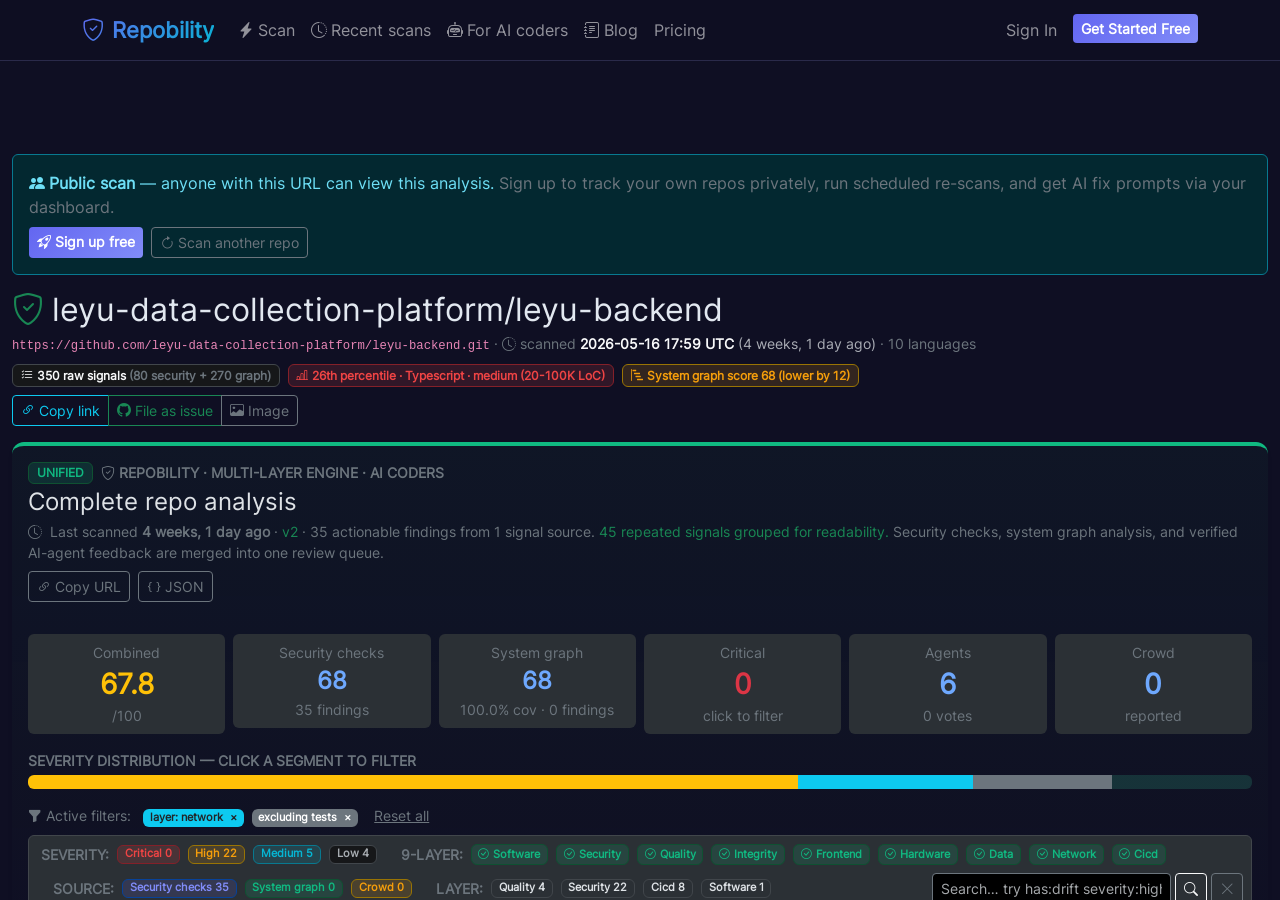This screenshot has height=900, width=1280.
Task: Toggle the Low 4 severity filter
Action: pyautogui.click(x=353, y=854)
